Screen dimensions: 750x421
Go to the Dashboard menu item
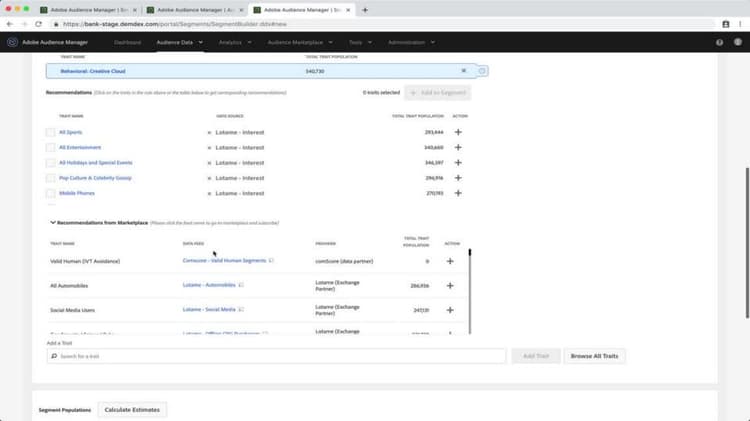(x=127, y=42)
